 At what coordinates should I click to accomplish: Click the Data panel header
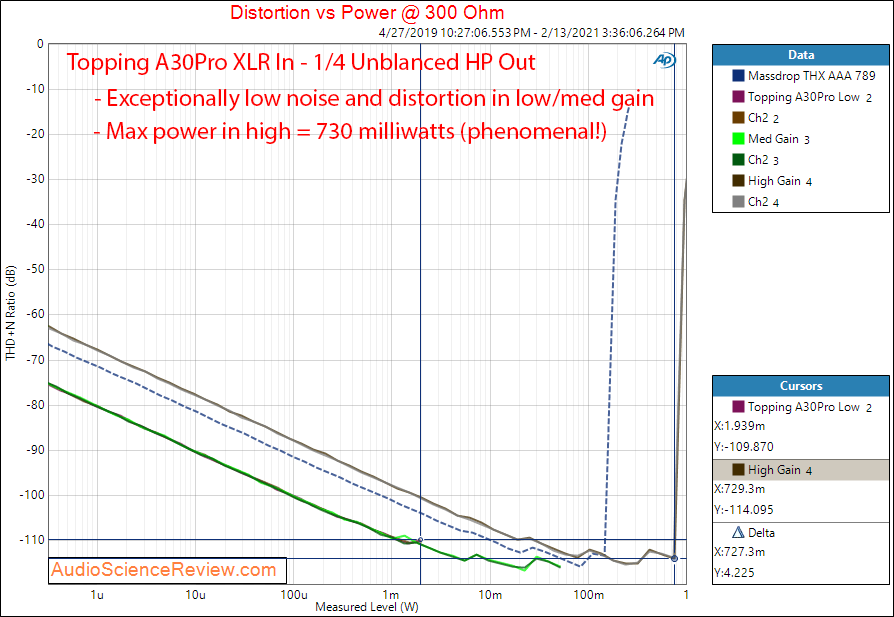[x=800, y=55]
